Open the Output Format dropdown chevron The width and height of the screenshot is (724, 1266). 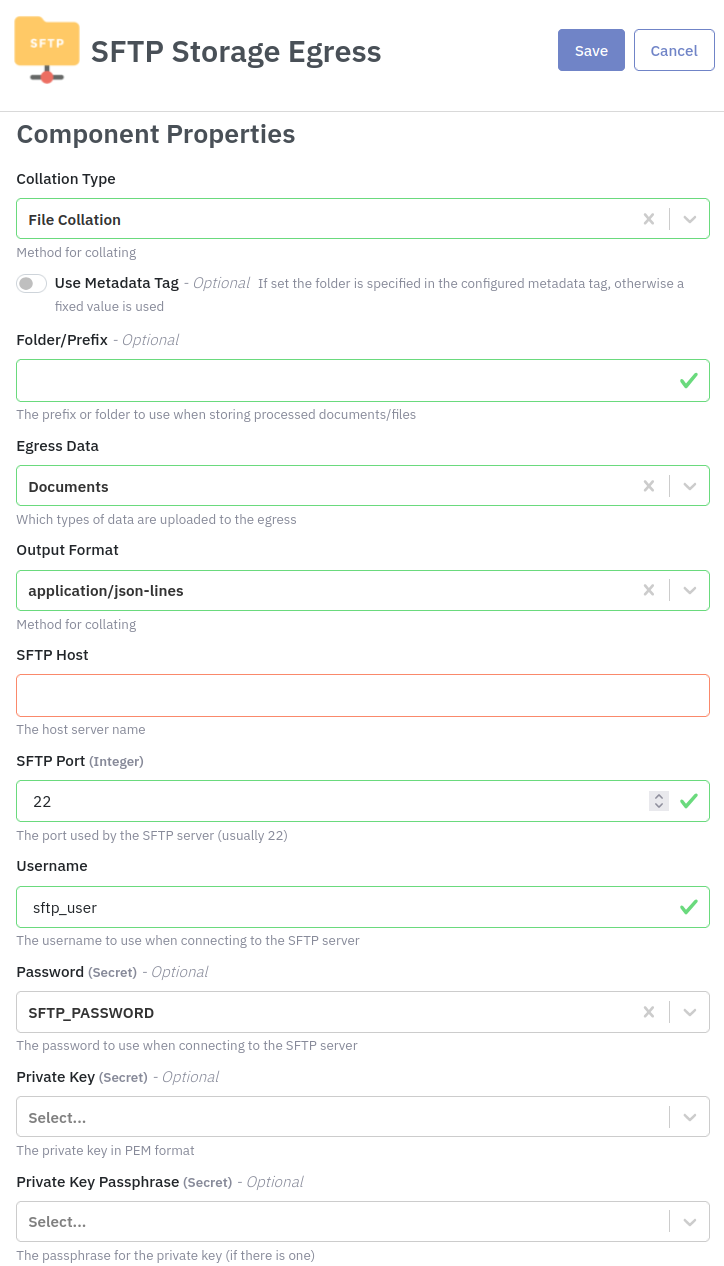[690, 590]
